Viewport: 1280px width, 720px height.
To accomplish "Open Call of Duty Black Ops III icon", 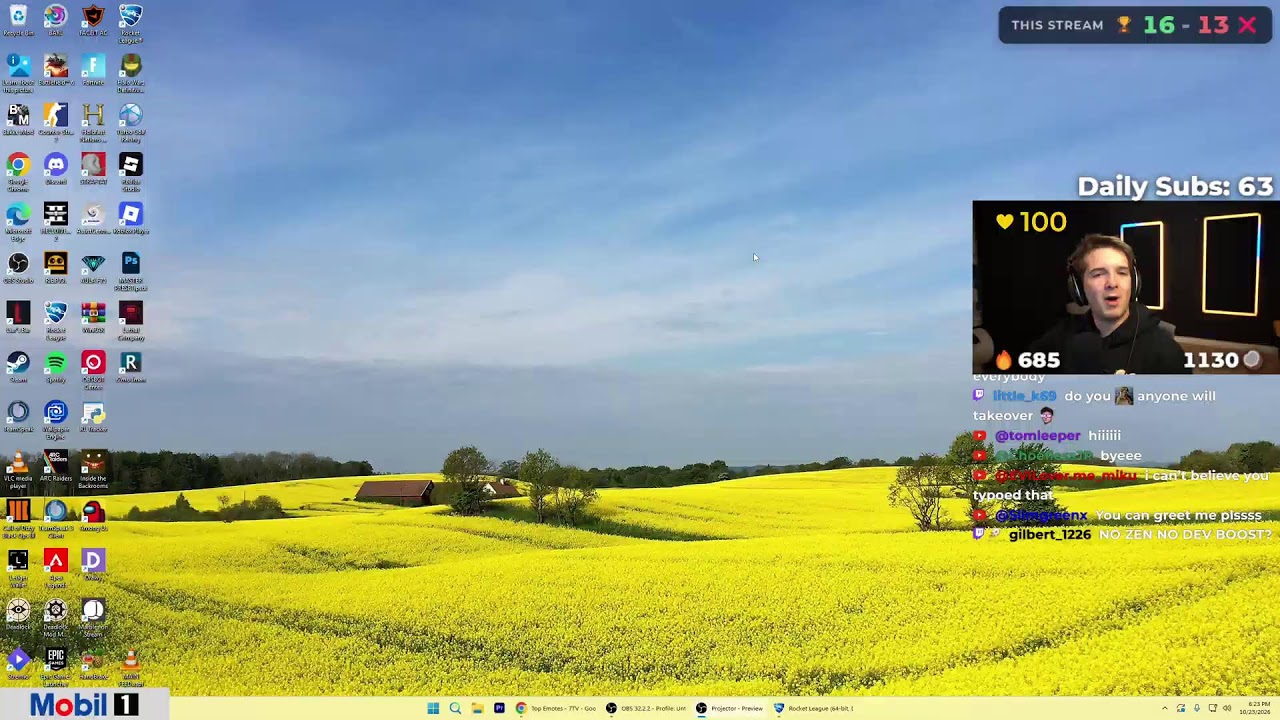I will pos(18,517).
